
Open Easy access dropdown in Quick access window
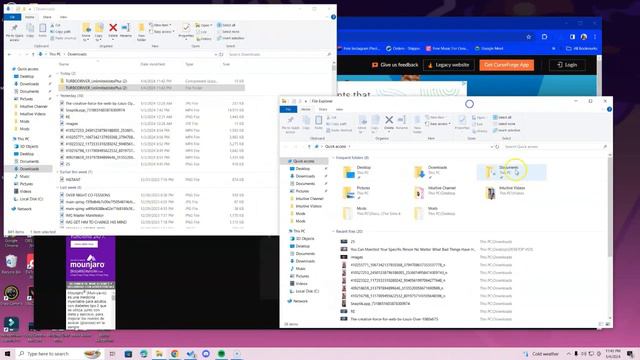coord(438,124)
